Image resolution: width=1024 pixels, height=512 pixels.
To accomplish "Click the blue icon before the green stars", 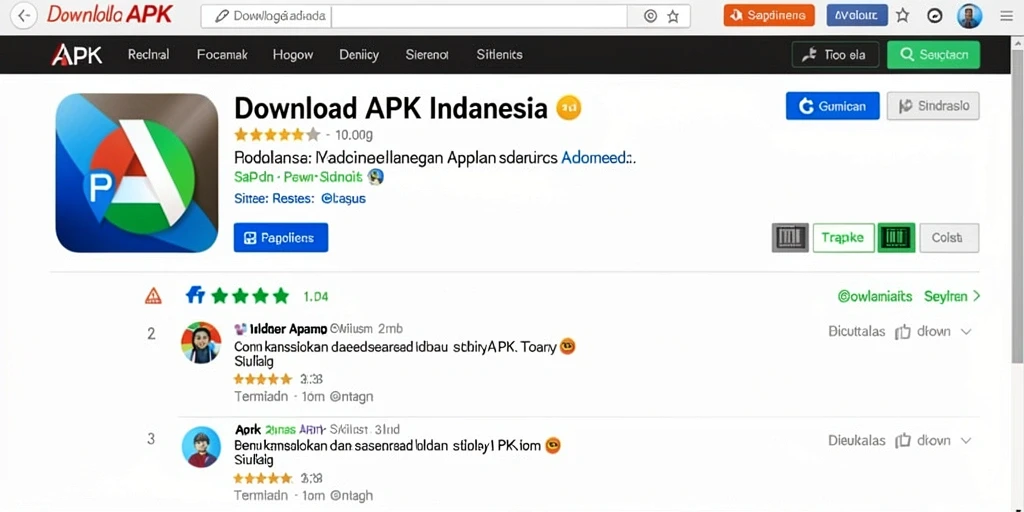I will click(x=195, y=295).
